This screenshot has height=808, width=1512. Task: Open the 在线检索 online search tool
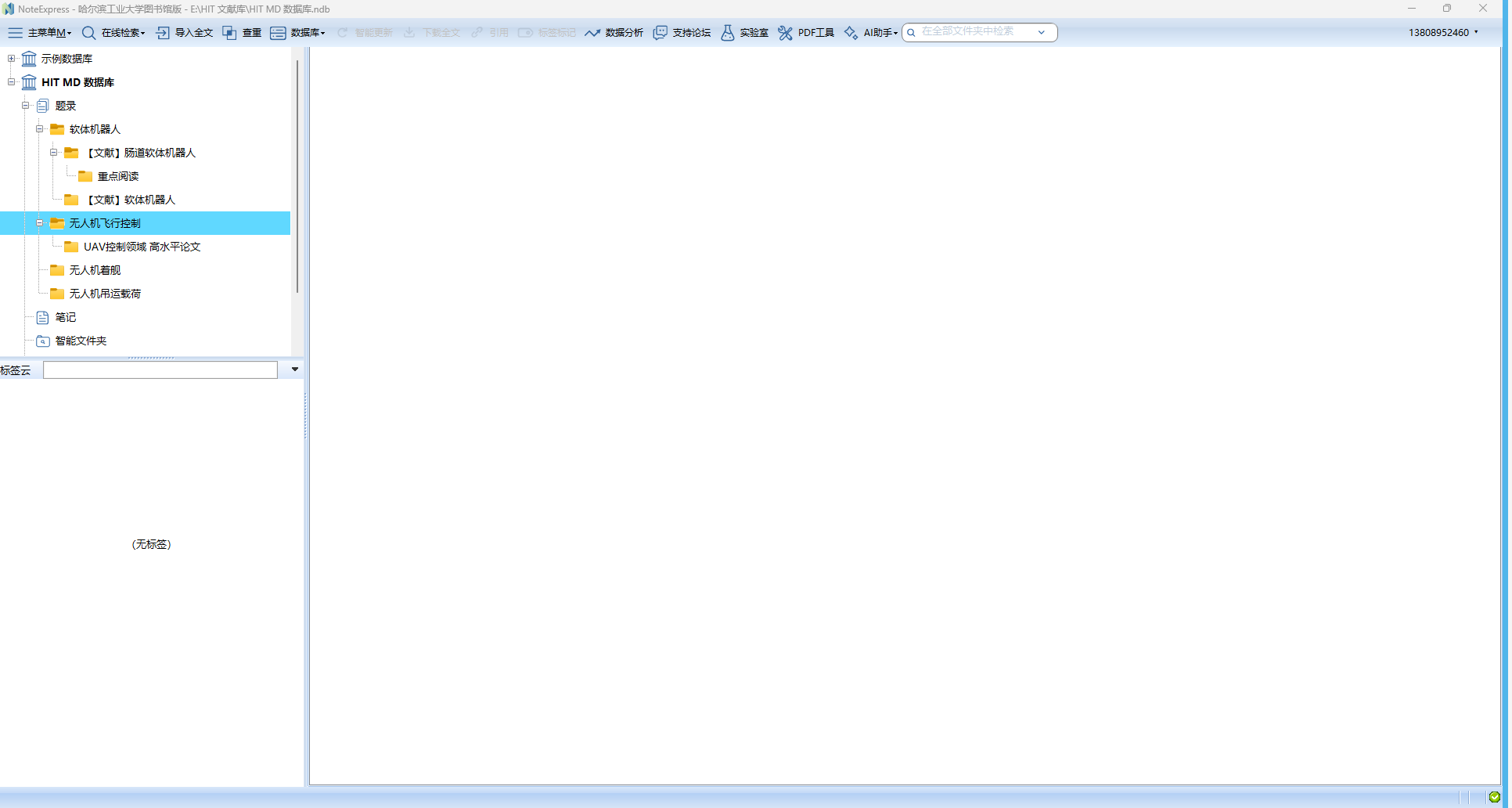[x=113, y=33]
